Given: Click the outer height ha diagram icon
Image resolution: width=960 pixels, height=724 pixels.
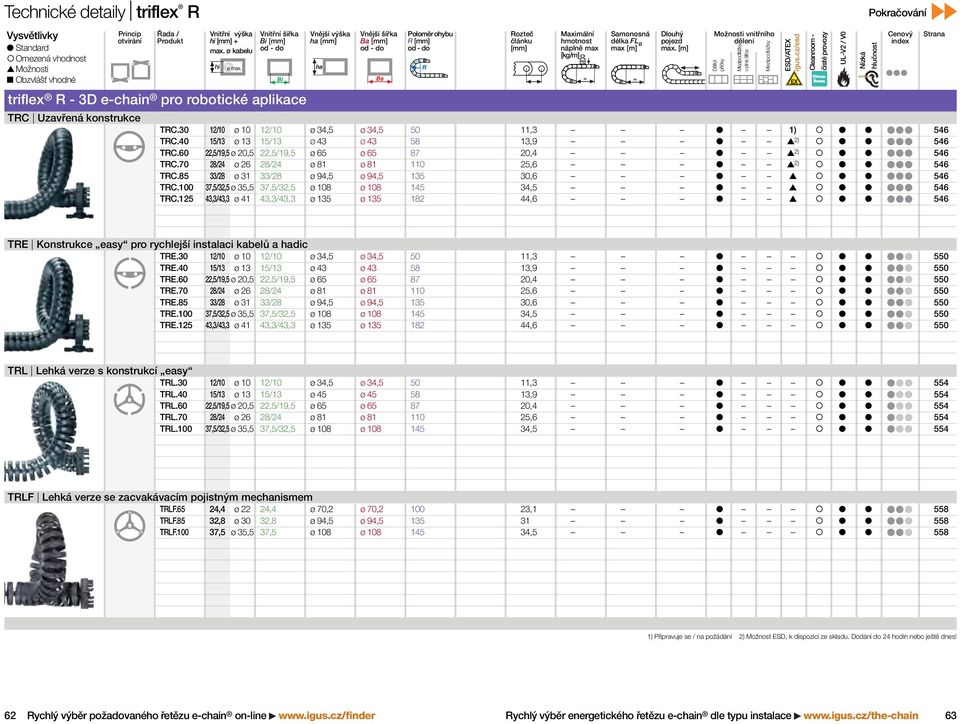Looking at the screenshot, I should [x=330, y=67].
